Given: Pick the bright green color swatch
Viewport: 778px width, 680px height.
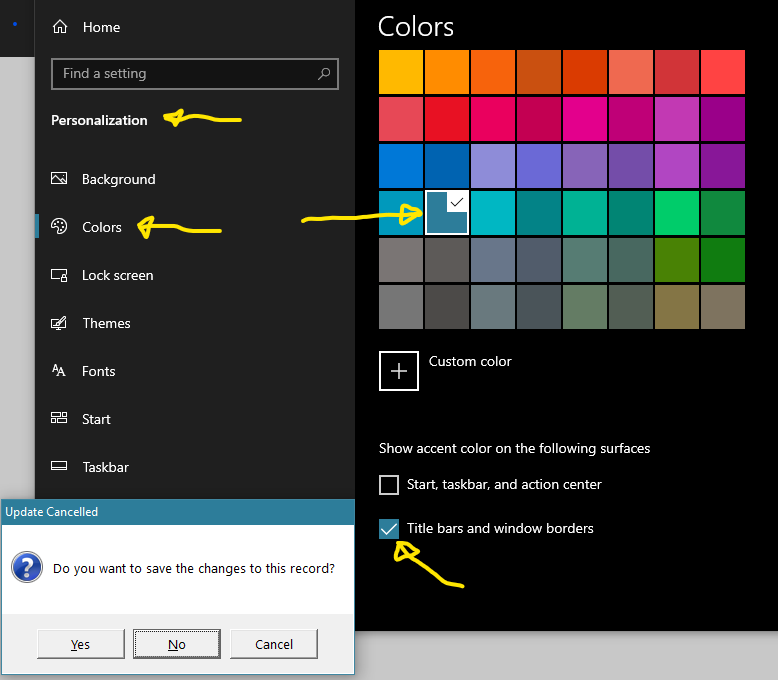Looking at the screenshot, I should point(677,212).
